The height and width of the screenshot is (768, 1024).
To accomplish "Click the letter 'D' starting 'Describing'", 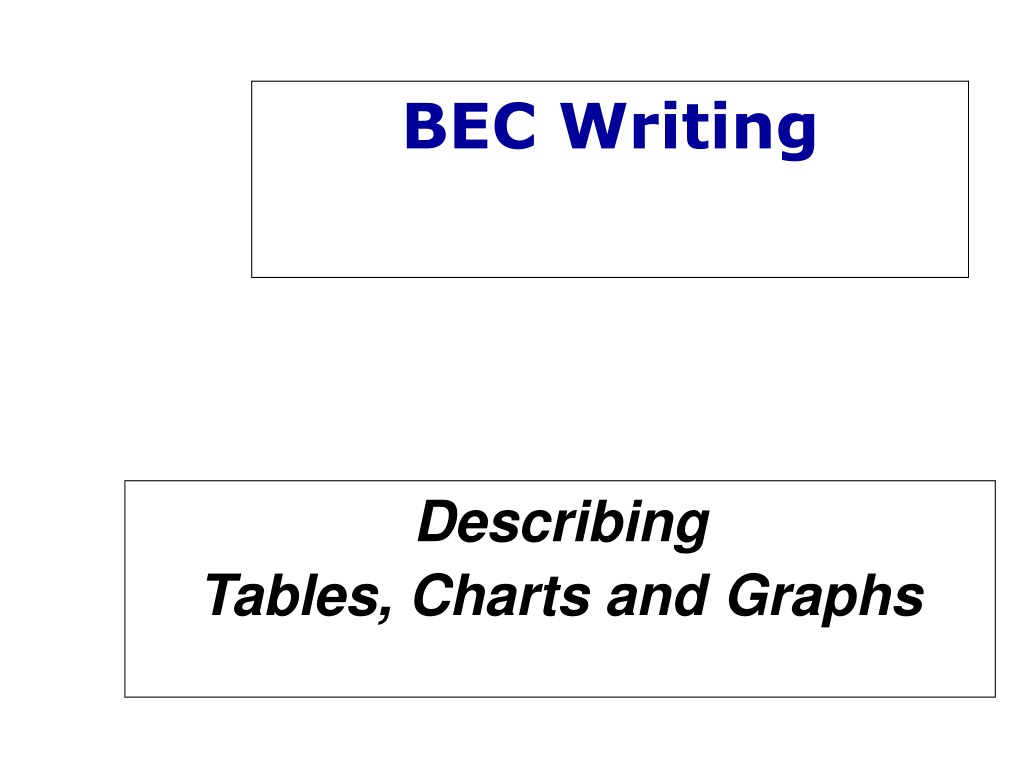I will 441,521.
